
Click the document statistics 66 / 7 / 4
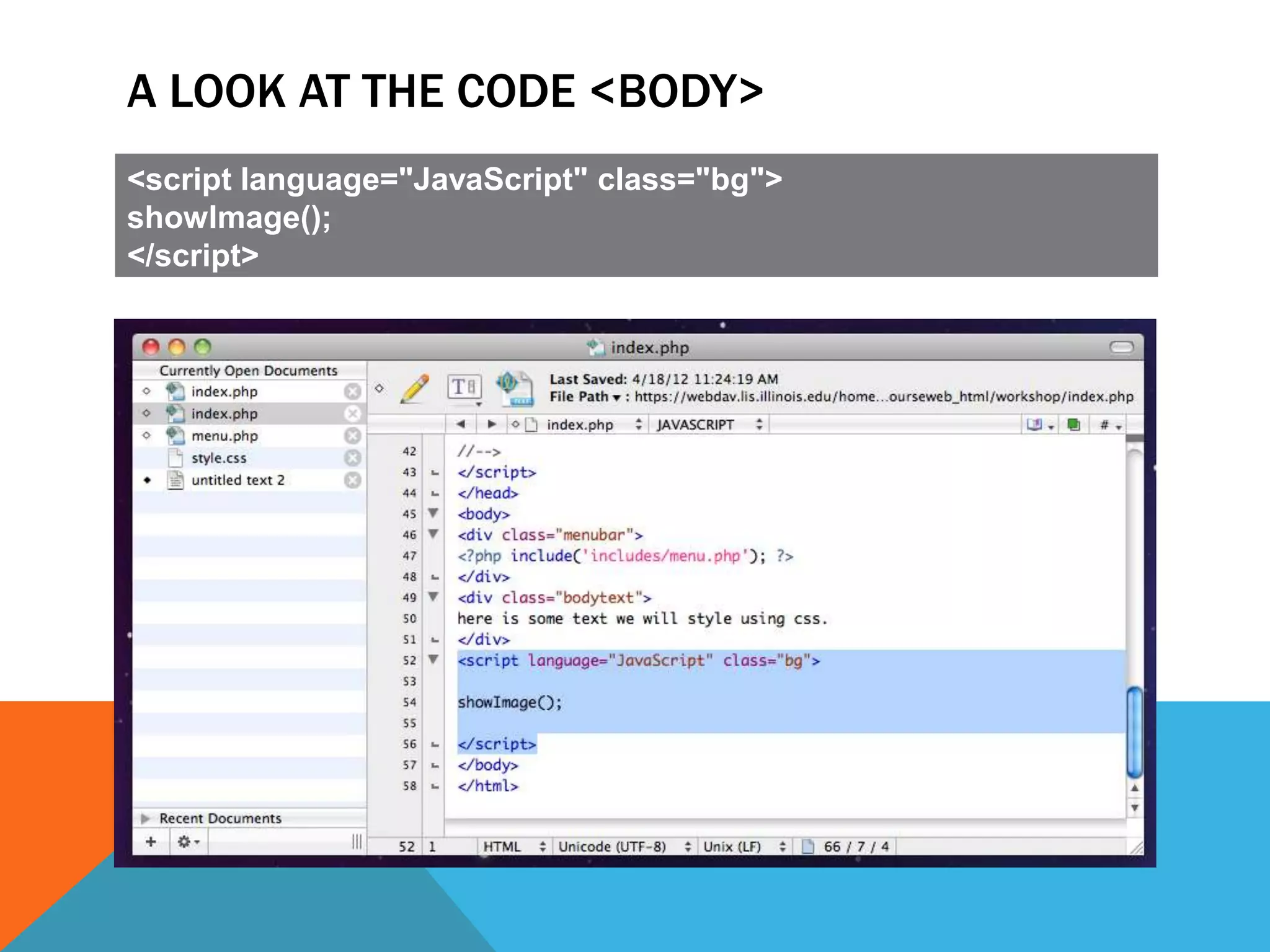pyautogui.click(x=856, y=847)
